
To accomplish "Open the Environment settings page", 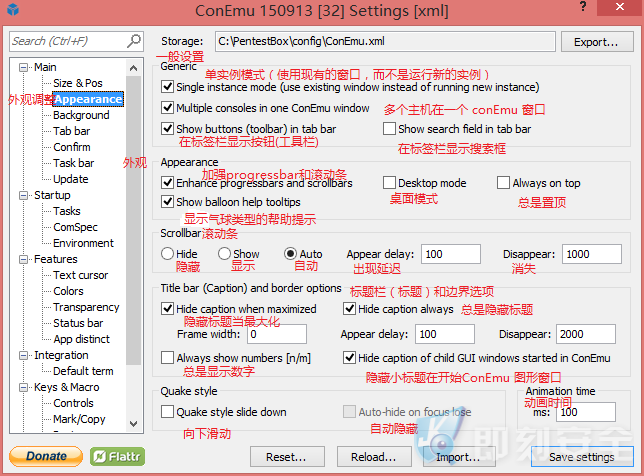I will 83,243.
